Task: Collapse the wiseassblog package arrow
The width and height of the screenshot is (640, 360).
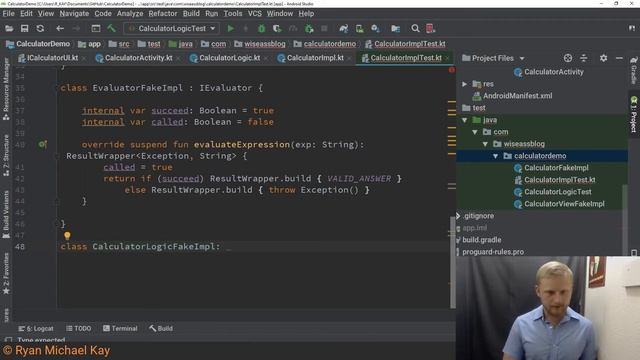Action: 485,144
